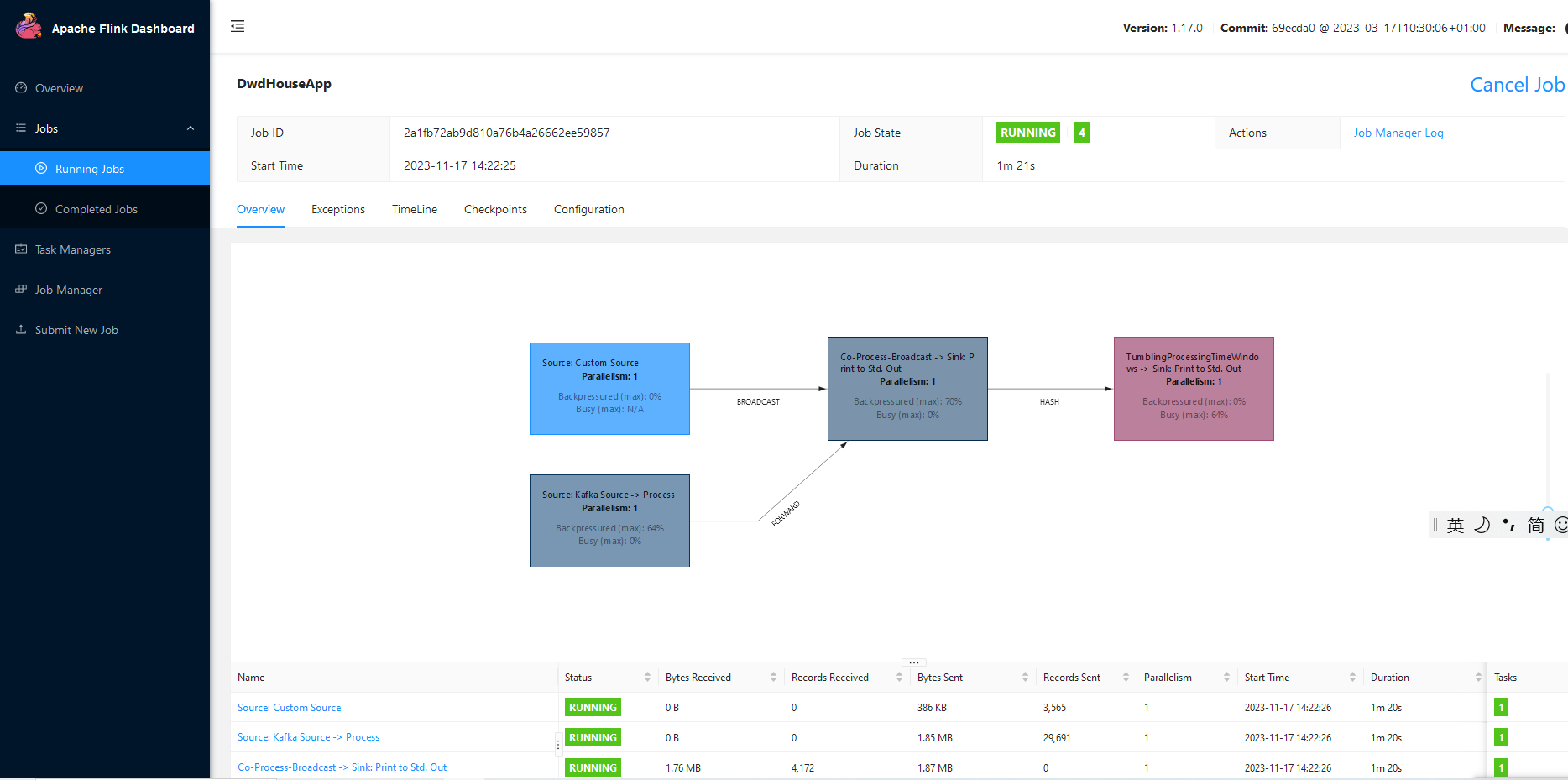Click the duration value 1m 21s
Viewport: 1568px width, 780px height.
(x=1016, y=165)
